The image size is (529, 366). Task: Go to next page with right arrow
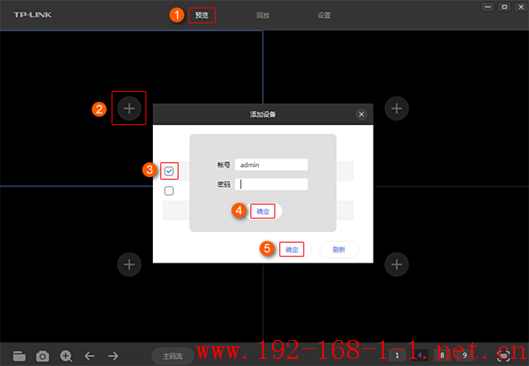pyautogui.click(x=113, y=356)
